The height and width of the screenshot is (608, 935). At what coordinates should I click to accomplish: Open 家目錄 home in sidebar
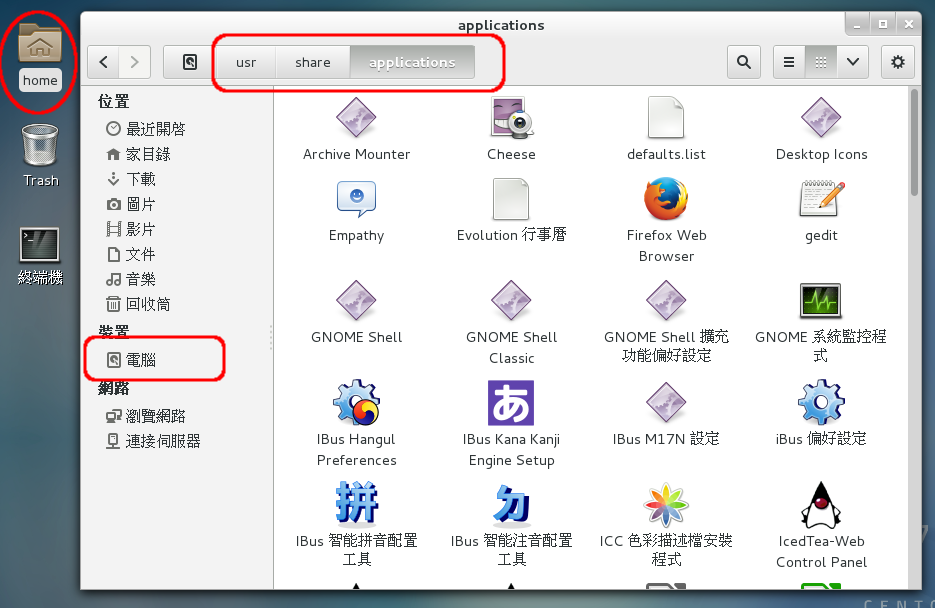[x=138, y=154]
